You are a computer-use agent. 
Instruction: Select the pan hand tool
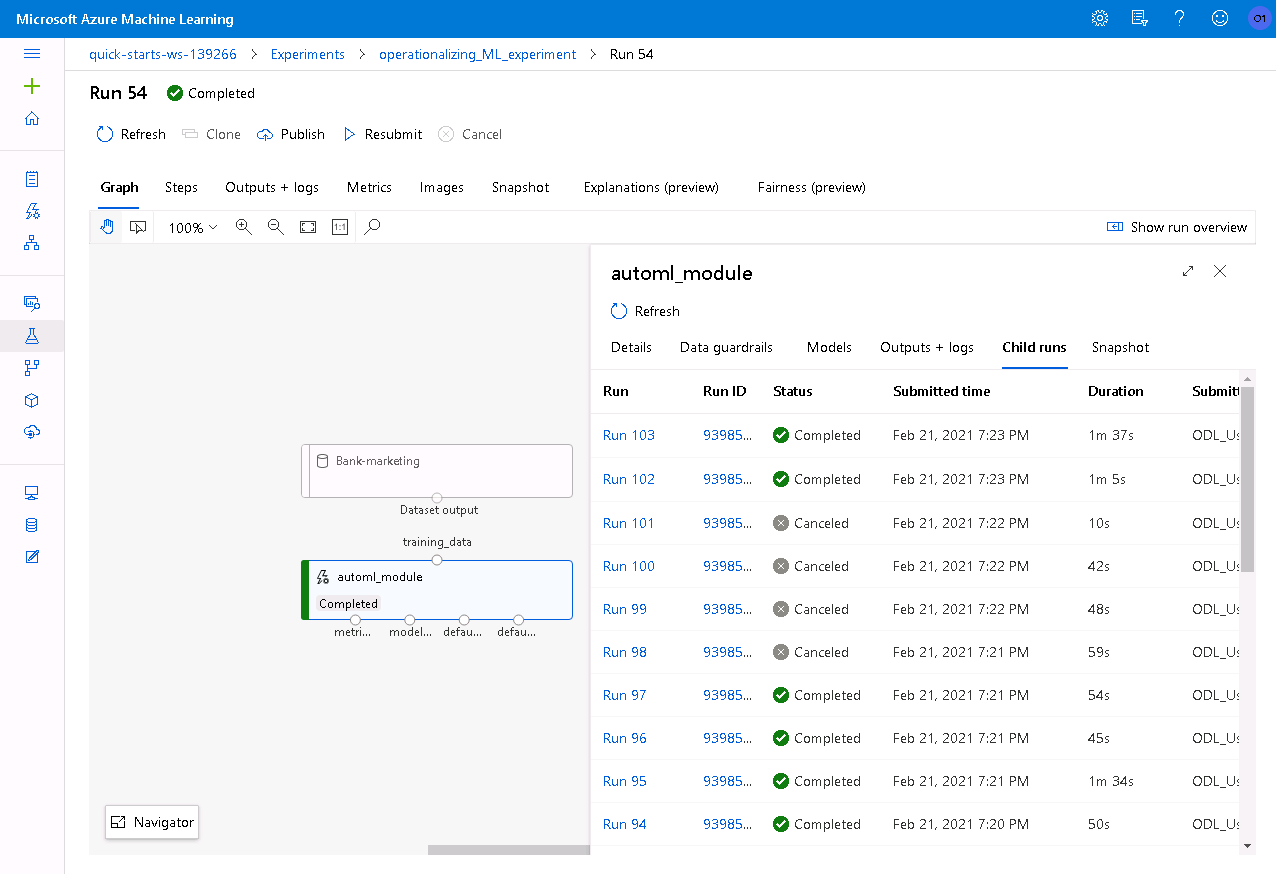pyautogui.click(x=107, y=227)
